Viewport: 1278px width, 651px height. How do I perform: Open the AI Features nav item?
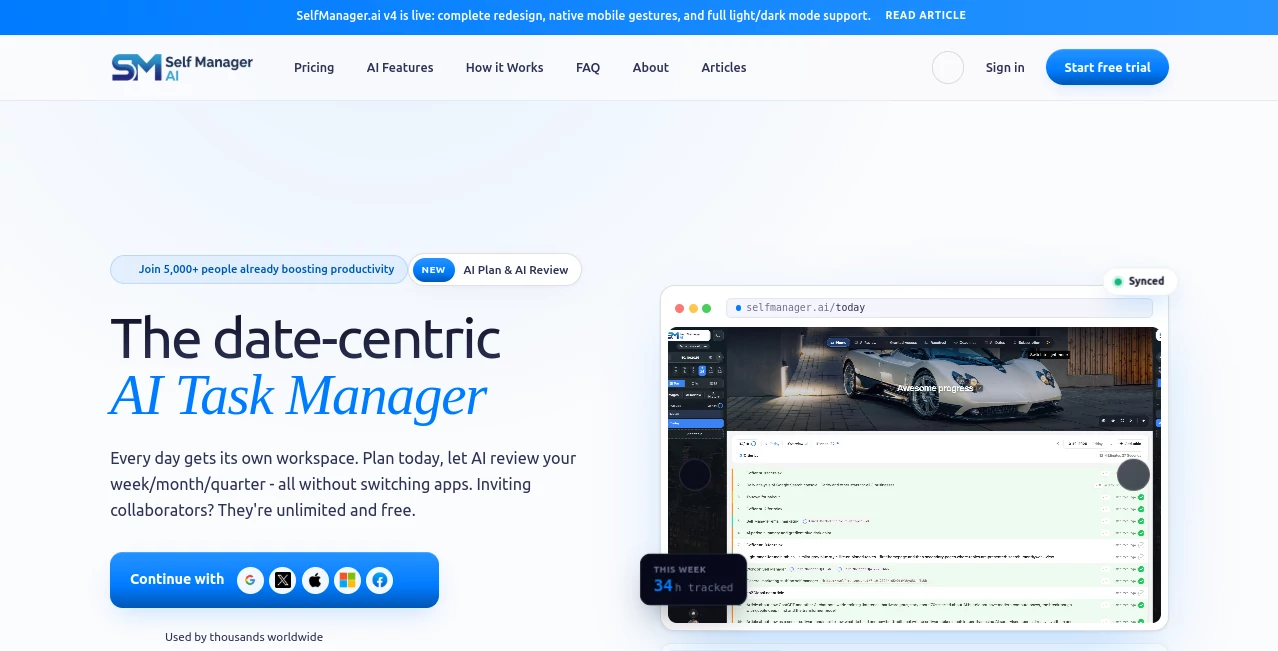400,67
